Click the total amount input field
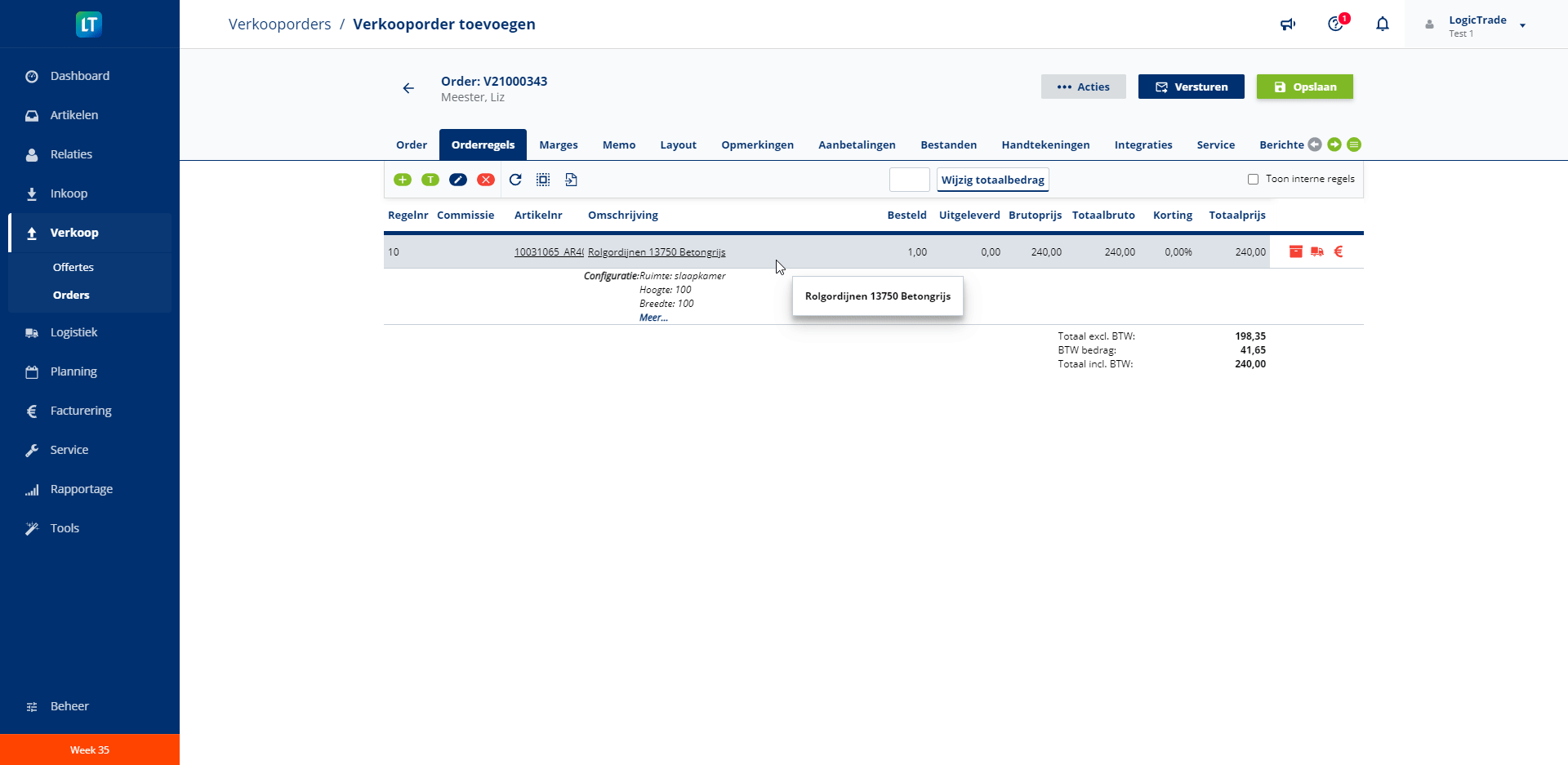Image resolution: width=1568 pixels, height=765 pixels. pos(909,180)
